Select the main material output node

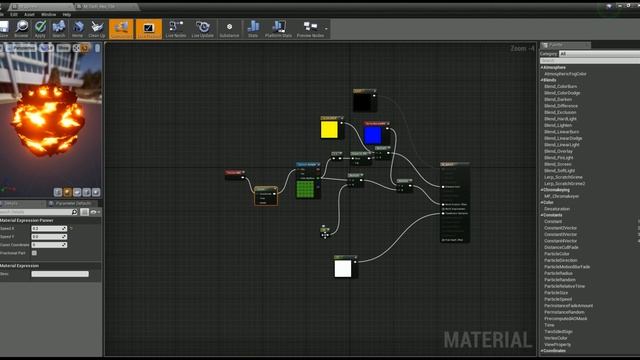[x=455, y=202]
